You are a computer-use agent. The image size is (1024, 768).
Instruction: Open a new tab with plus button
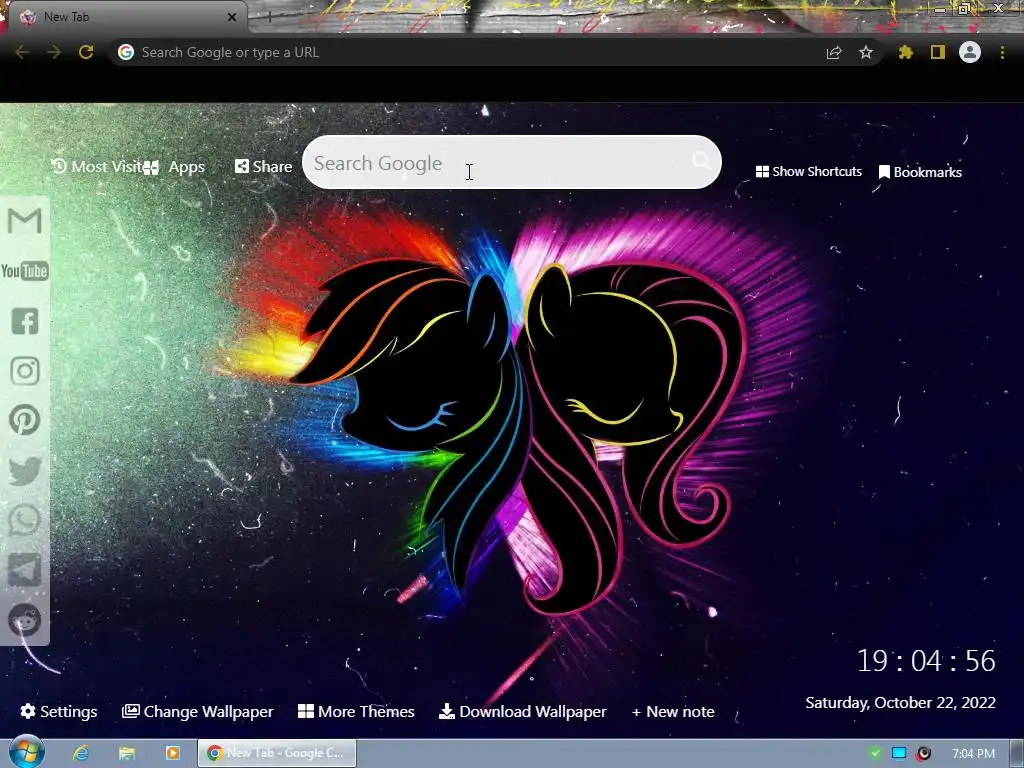pos(270,17)
